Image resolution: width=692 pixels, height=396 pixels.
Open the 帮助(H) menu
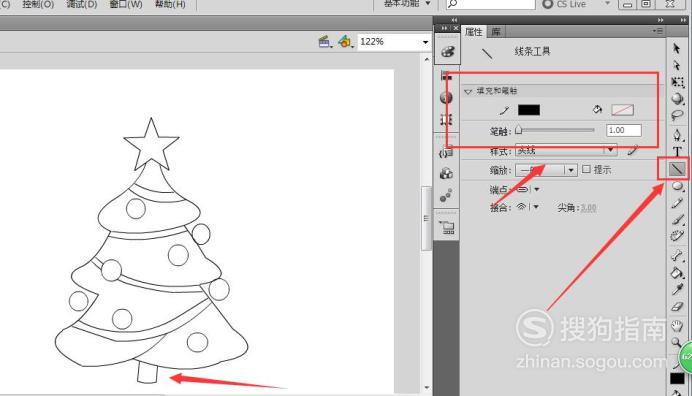click(170, 4)
